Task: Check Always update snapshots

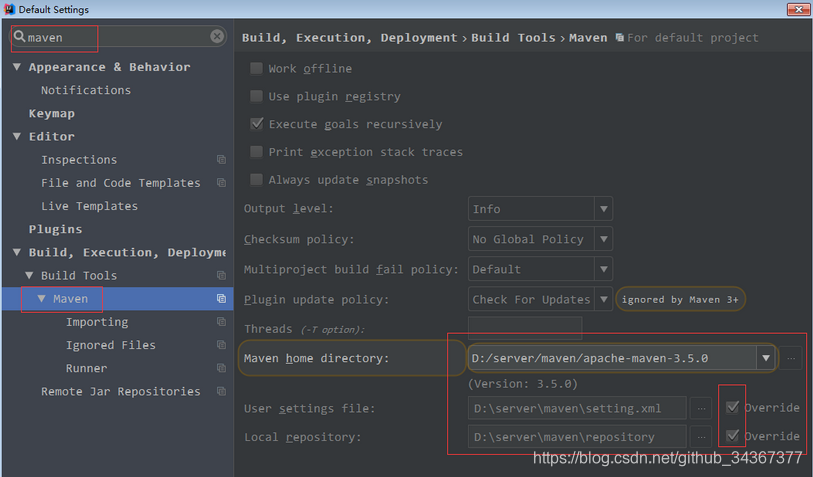Action: point(256,179)
